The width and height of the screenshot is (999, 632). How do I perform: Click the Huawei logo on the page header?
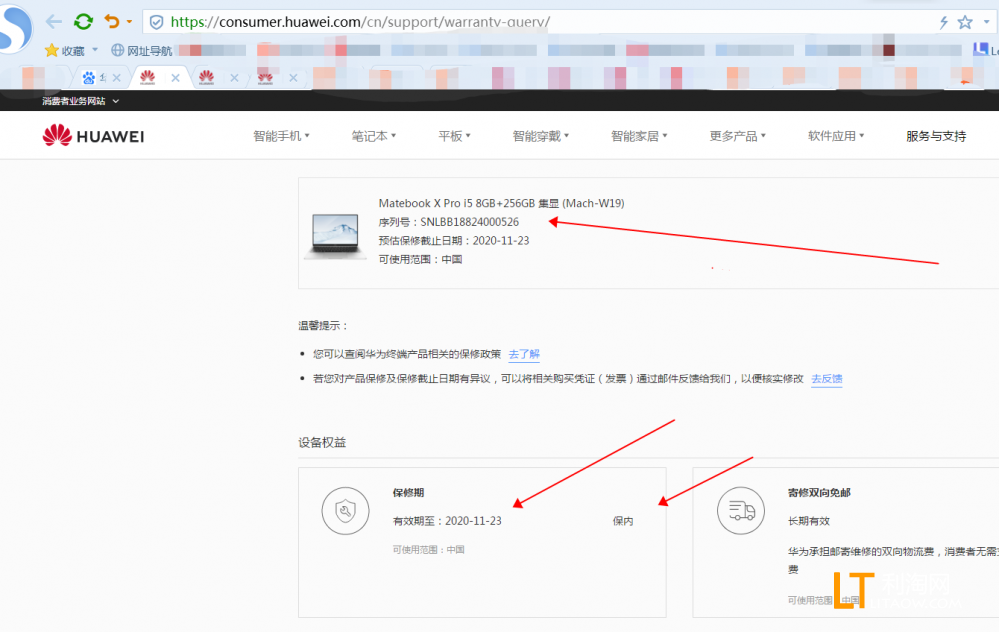[93, 136]
